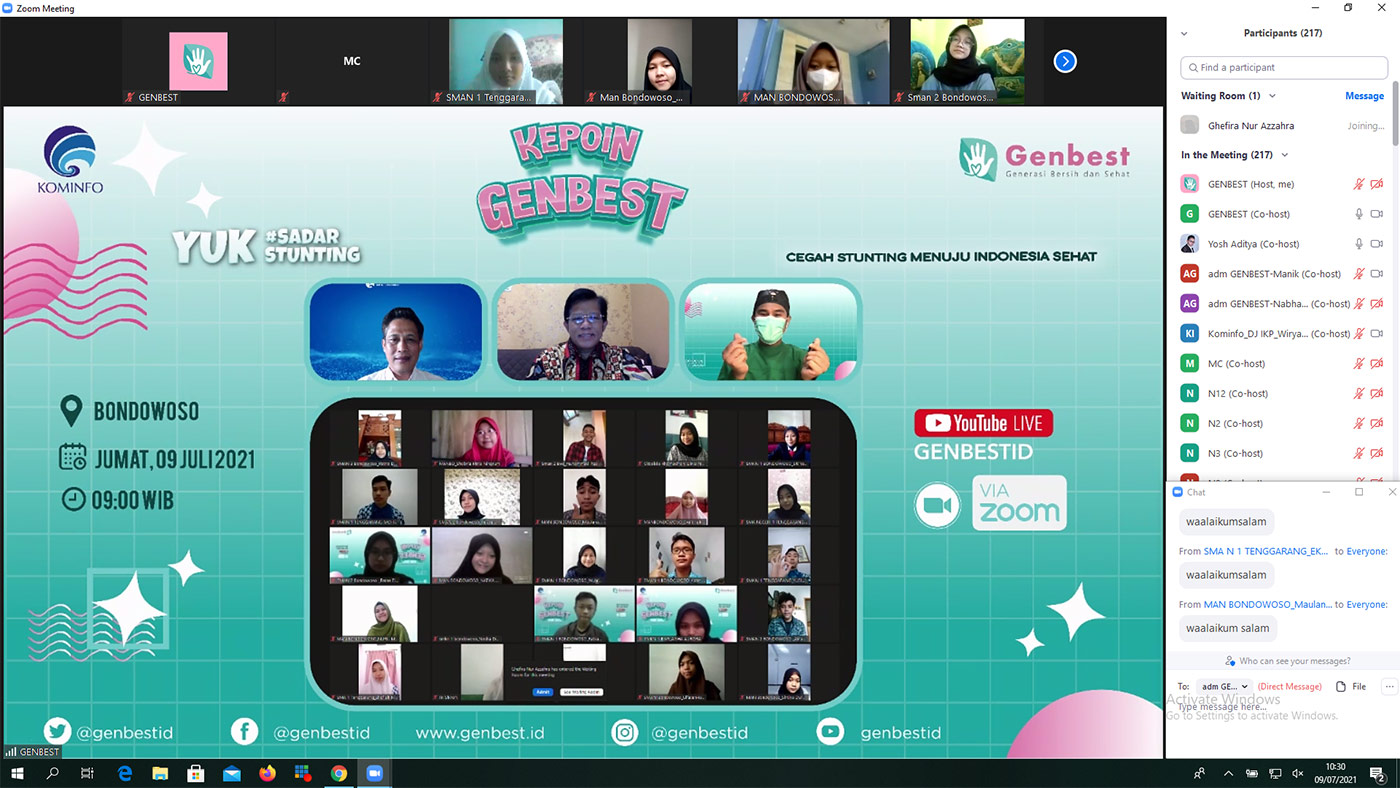Mute GENBEST (Co-host) microphone icon
Screen dimensions: 1400x788
tap(1359, 214)
